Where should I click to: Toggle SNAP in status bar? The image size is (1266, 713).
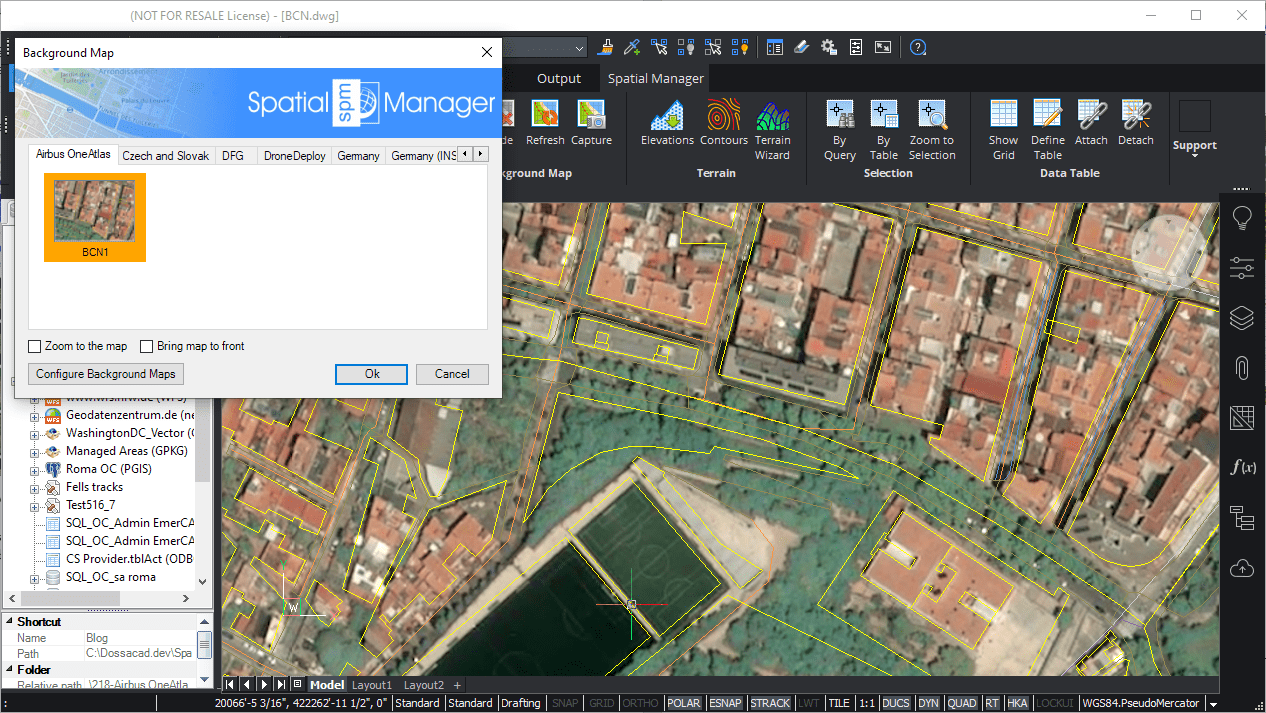pos(565,703)
